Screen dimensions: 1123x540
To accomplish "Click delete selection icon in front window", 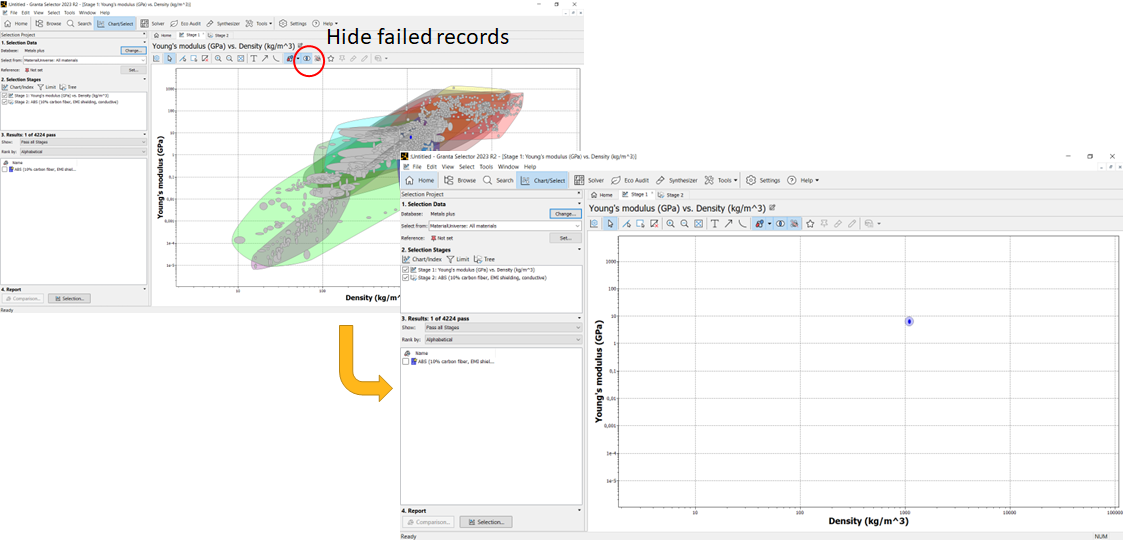I will click(x=654, y=223).
